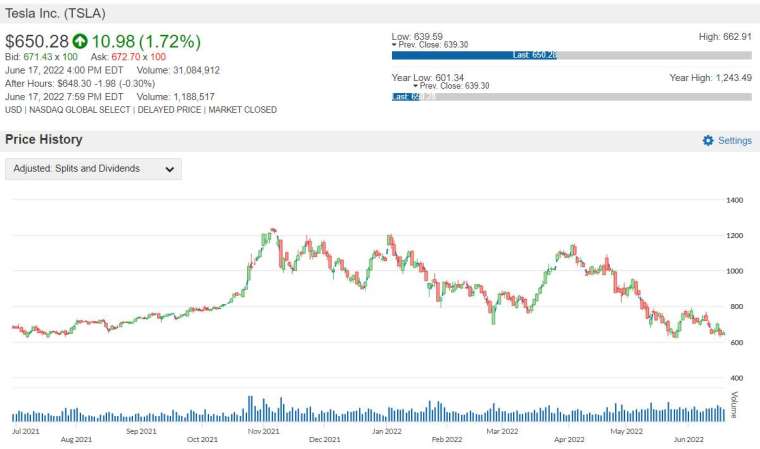The image size is (760, 449).
Task: Click the yearly range progress bar
Action: pos(571,97)
